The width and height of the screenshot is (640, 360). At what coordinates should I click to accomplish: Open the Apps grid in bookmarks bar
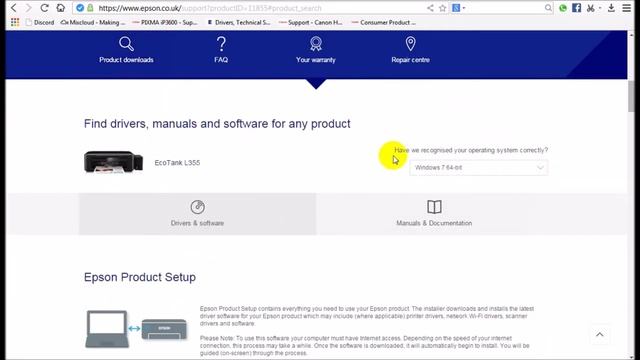pyautogui.click(x=15, y=22)
